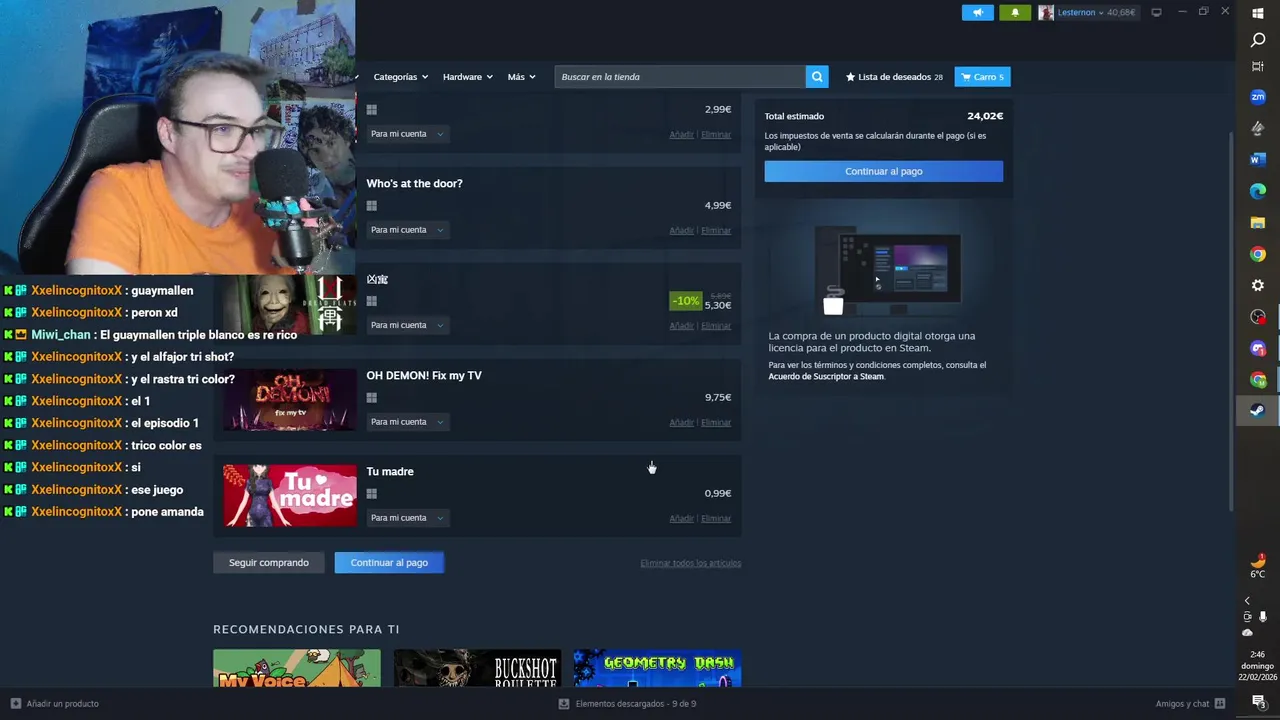Click the Tu madre title text

click(x=390, y=472)
